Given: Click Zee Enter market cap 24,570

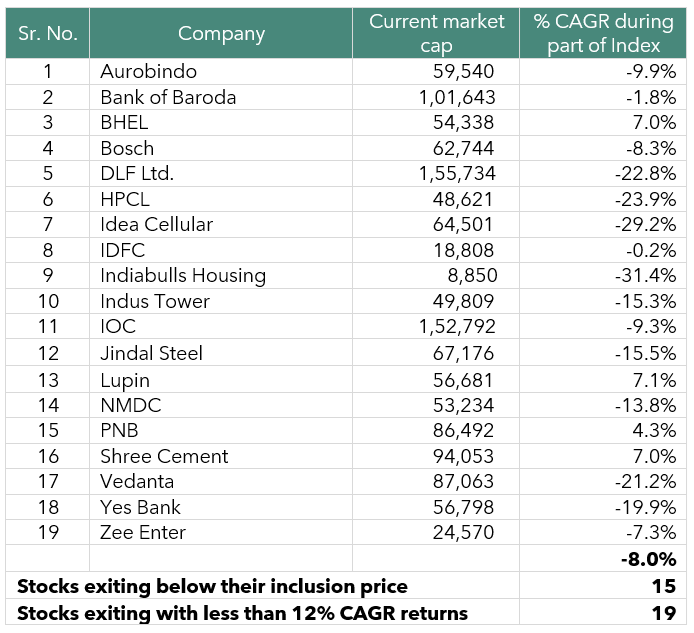Looking at the screenshot, I should 463,533.
